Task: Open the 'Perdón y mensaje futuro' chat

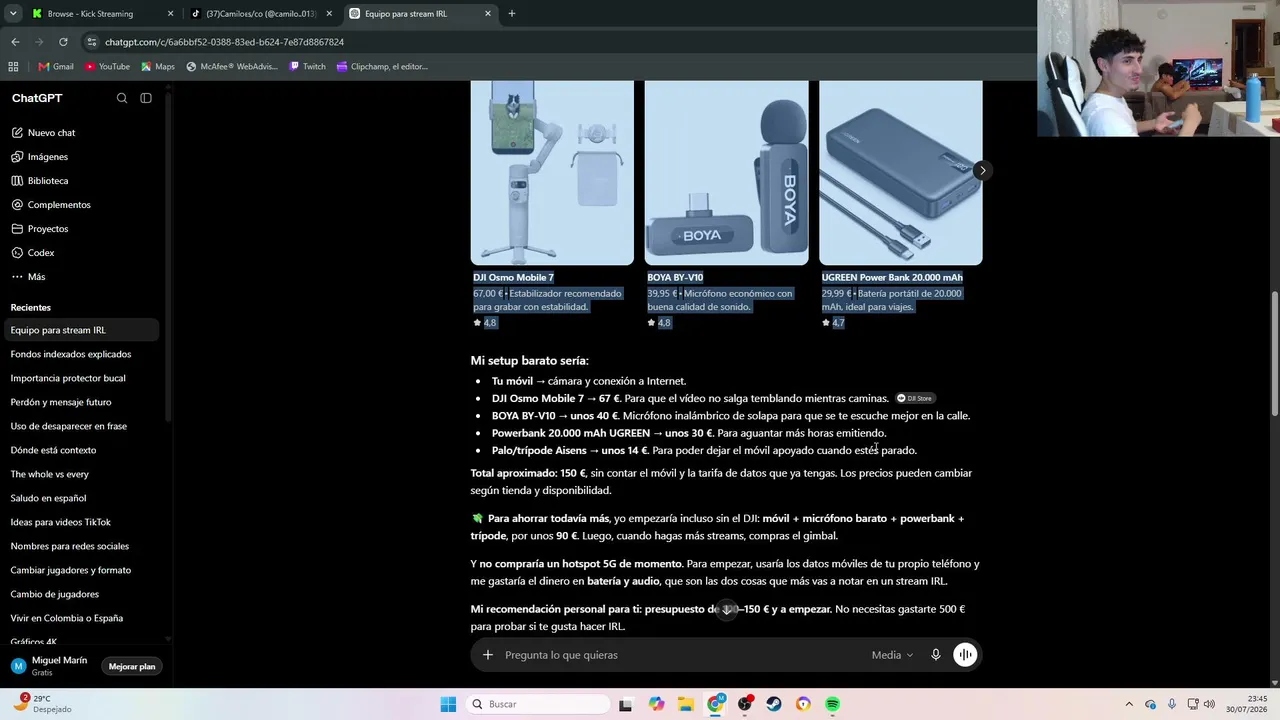Action: (x=80, y=402)
